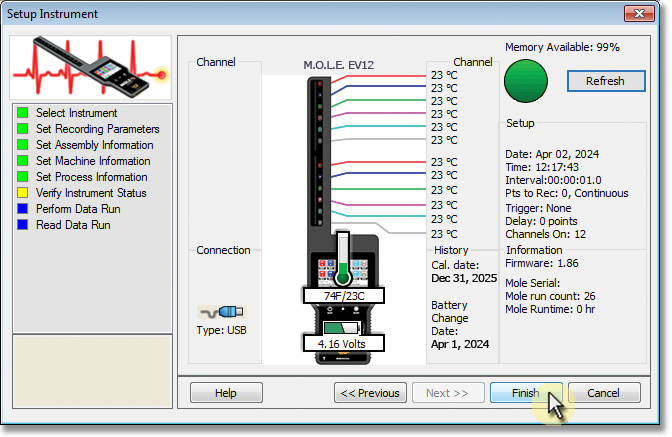Click the Time: 12:17:43 setup line
This screenshot has height=437, width=672.
click(x=542, y=167)
